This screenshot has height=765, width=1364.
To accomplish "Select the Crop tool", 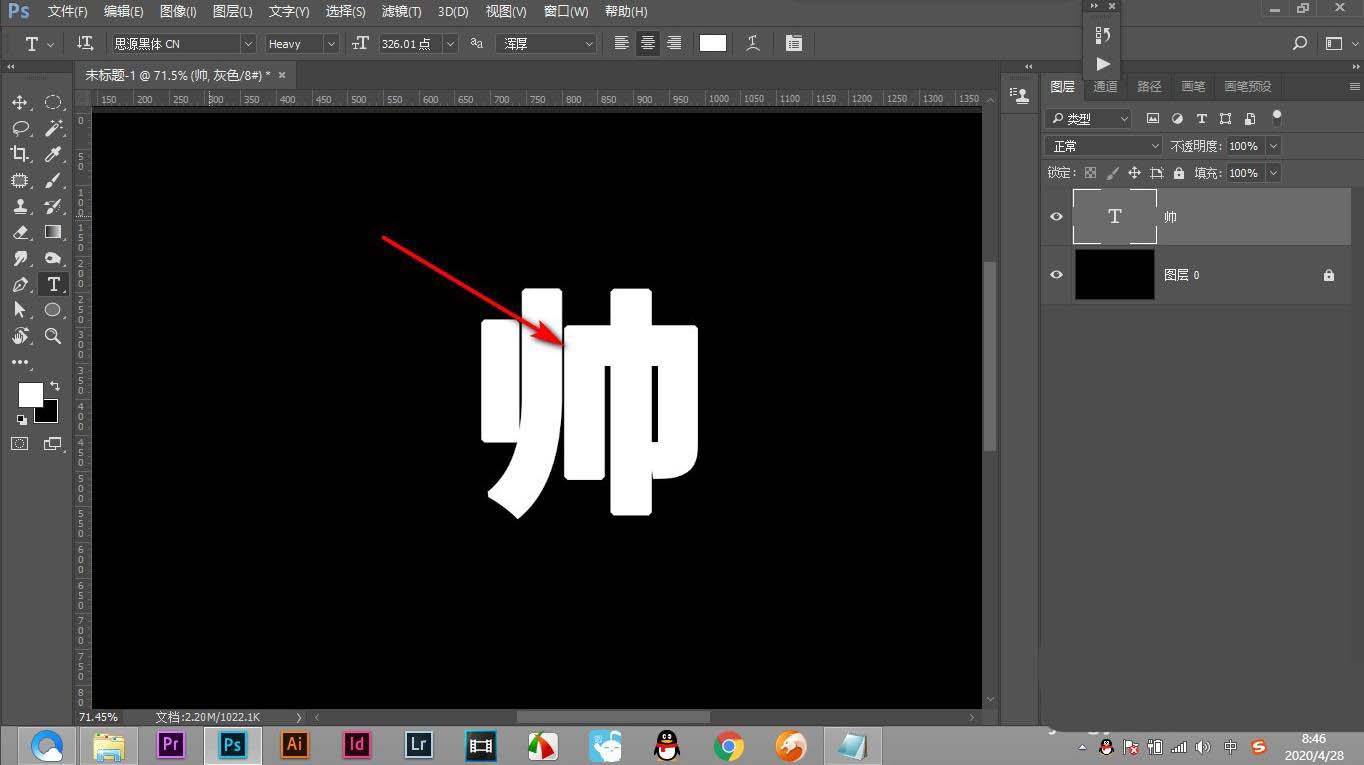I will pyautogui.click(x=20, y=154).
